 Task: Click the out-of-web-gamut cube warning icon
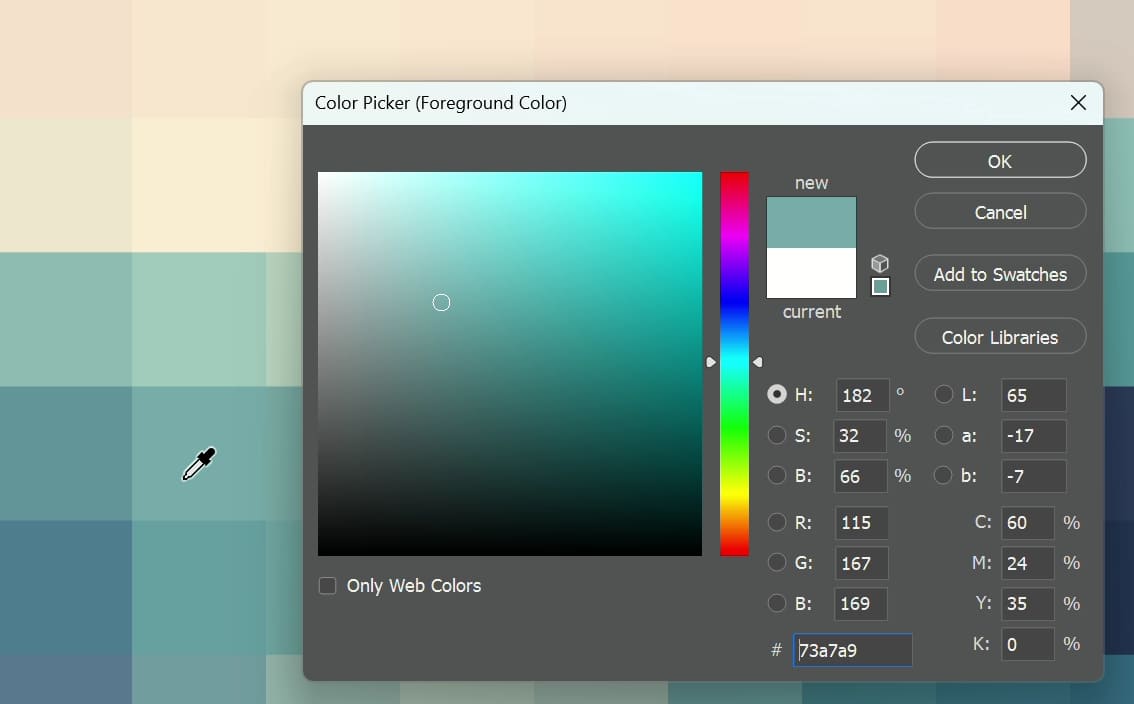pyautogui.click(x=880, y=263)
